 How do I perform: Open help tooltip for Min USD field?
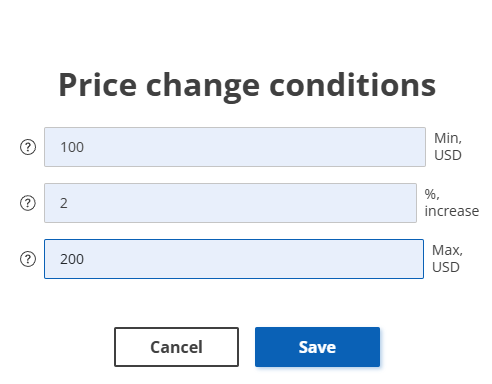(x=28, y=147)
